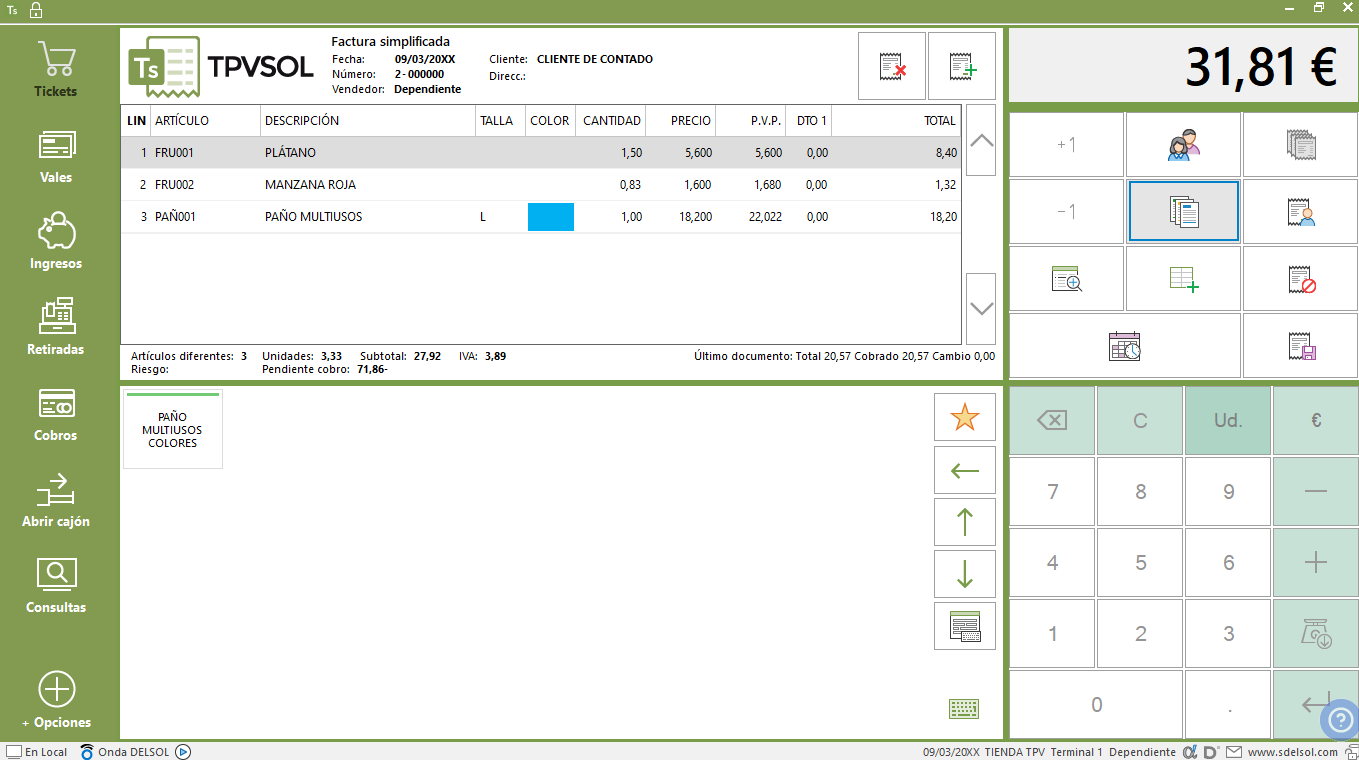Cancel ticket with red prohibited icon
1359x760 pixels.
(x=1300, y=279)
